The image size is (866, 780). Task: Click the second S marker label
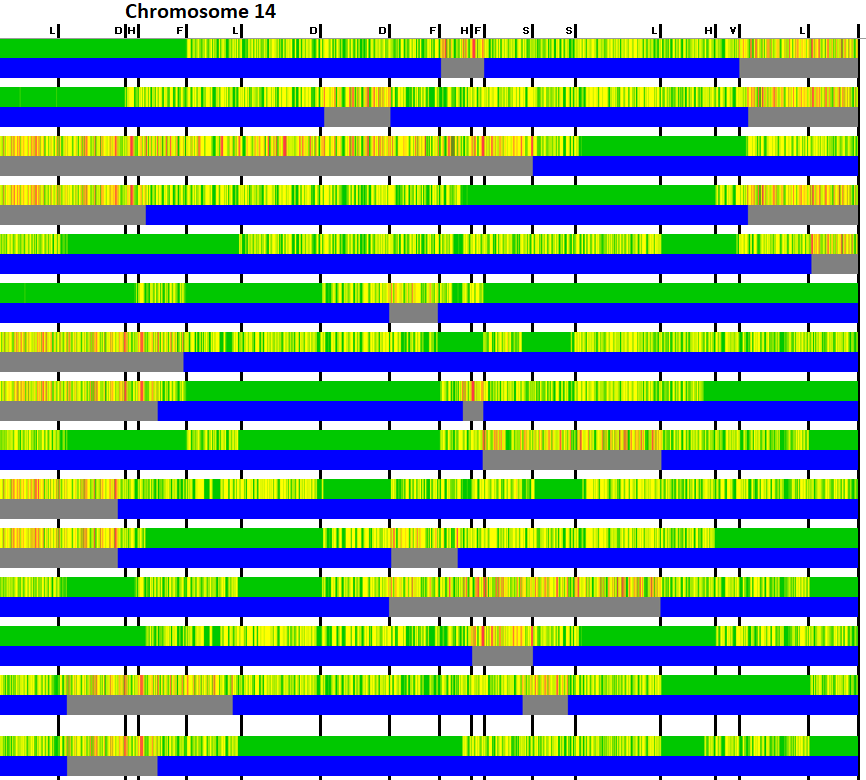click(x=569, y=30)
